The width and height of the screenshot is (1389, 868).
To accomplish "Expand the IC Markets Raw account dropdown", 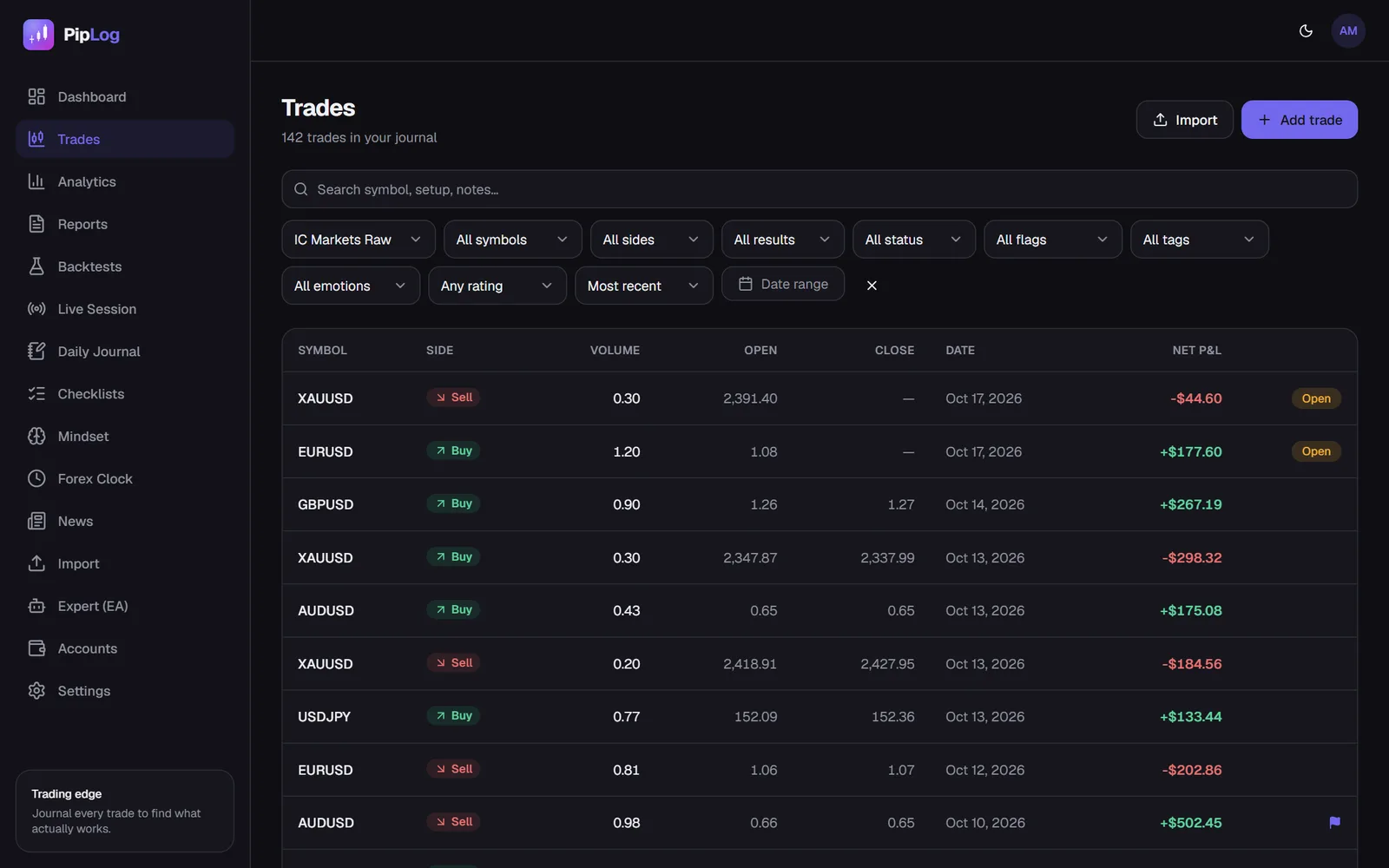I will (358, 240).
